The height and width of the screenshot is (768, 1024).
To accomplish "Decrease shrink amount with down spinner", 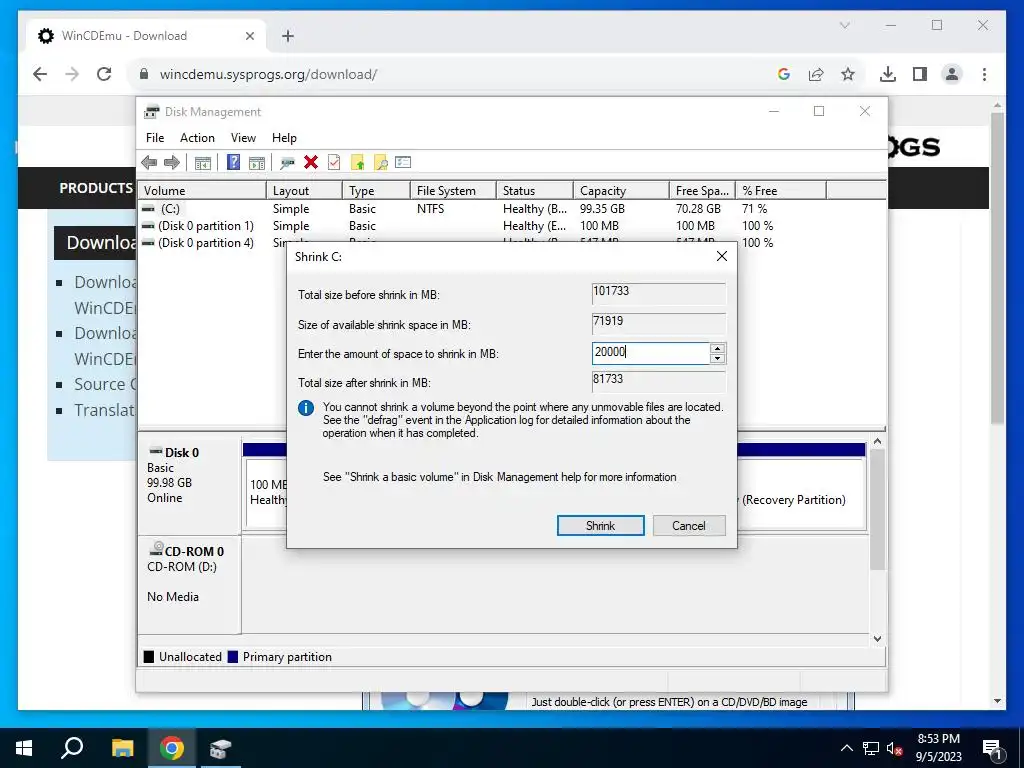I will (x=717, y=359).
